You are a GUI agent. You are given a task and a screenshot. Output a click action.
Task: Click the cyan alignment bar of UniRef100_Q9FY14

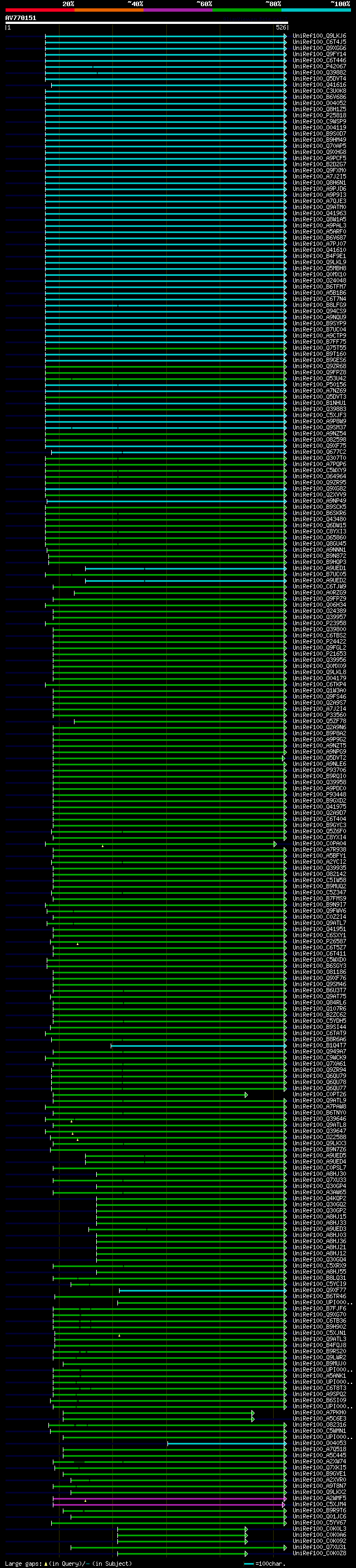[166, 54]
